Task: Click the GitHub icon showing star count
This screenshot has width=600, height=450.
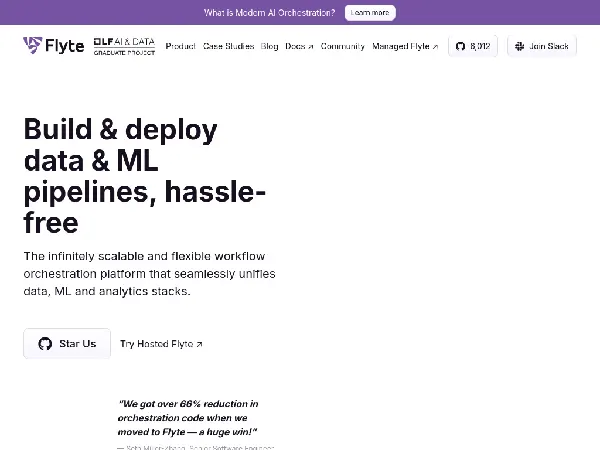Action: tap(460, 46)
